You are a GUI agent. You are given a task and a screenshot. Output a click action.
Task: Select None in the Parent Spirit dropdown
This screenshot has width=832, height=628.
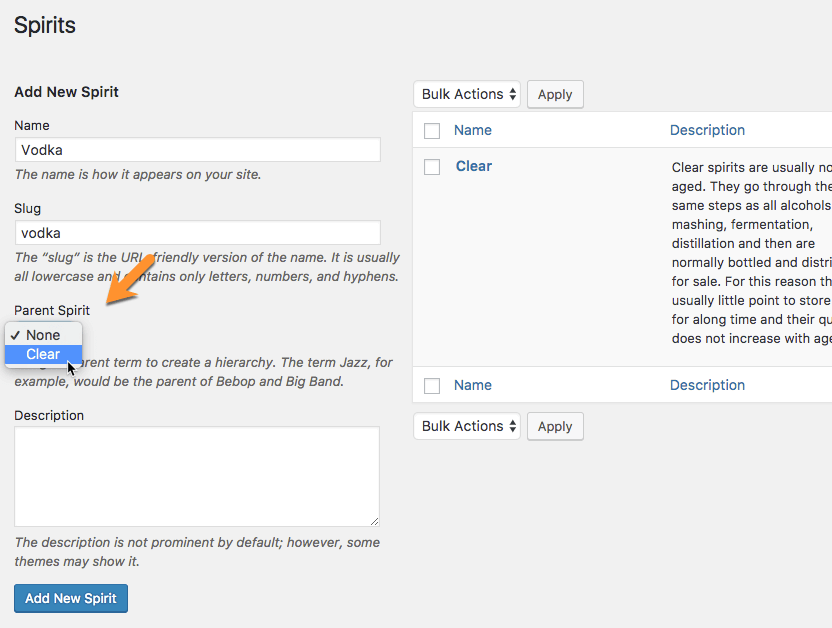click(43, 335)
